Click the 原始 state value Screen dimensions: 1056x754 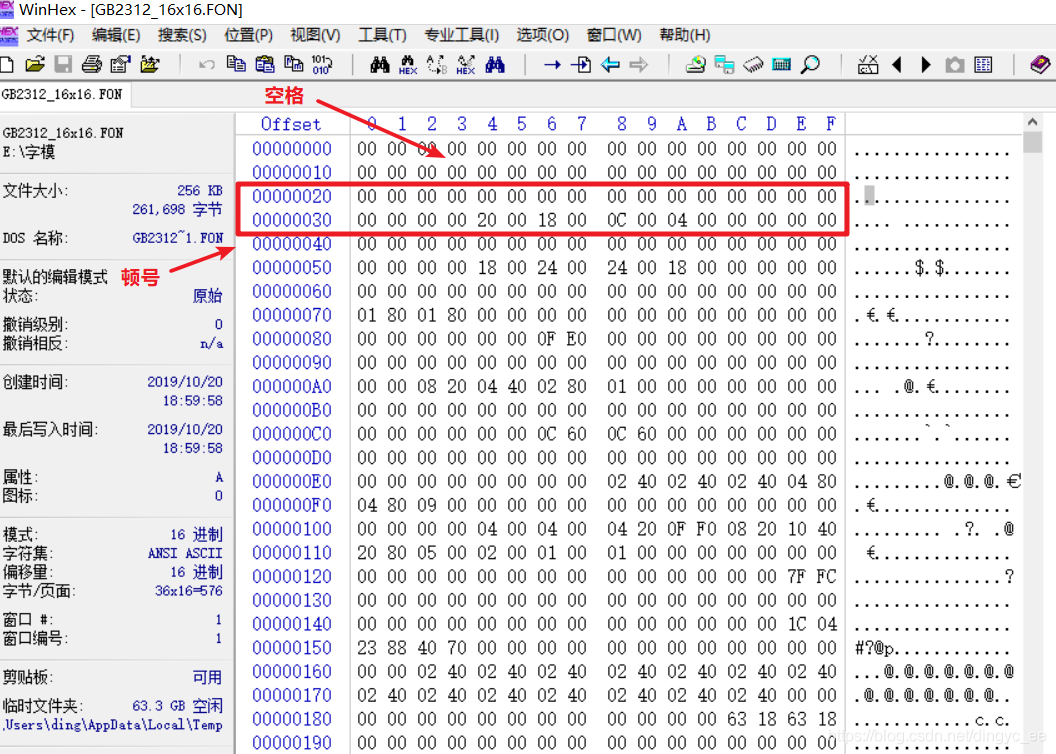click(207, 296)
